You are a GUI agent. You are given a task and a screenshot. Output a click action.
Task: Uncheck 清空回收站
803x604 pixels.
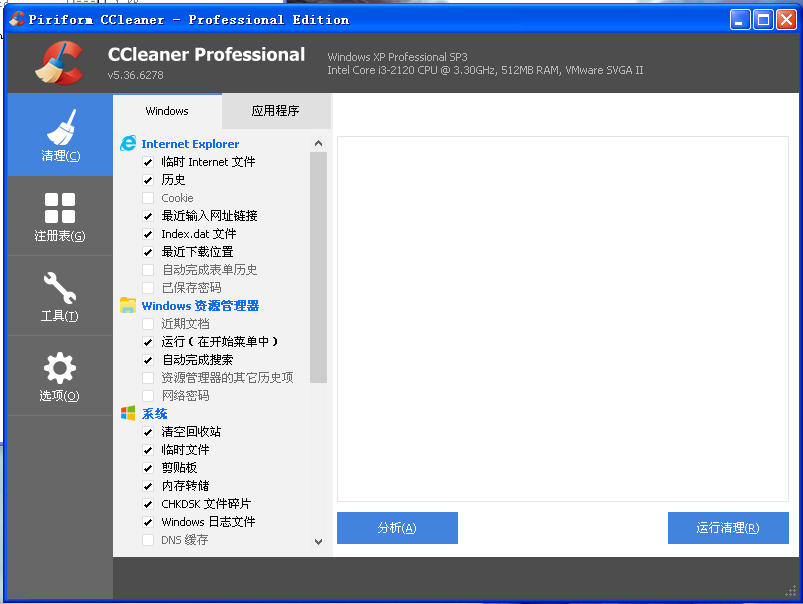tap(148, 432)
